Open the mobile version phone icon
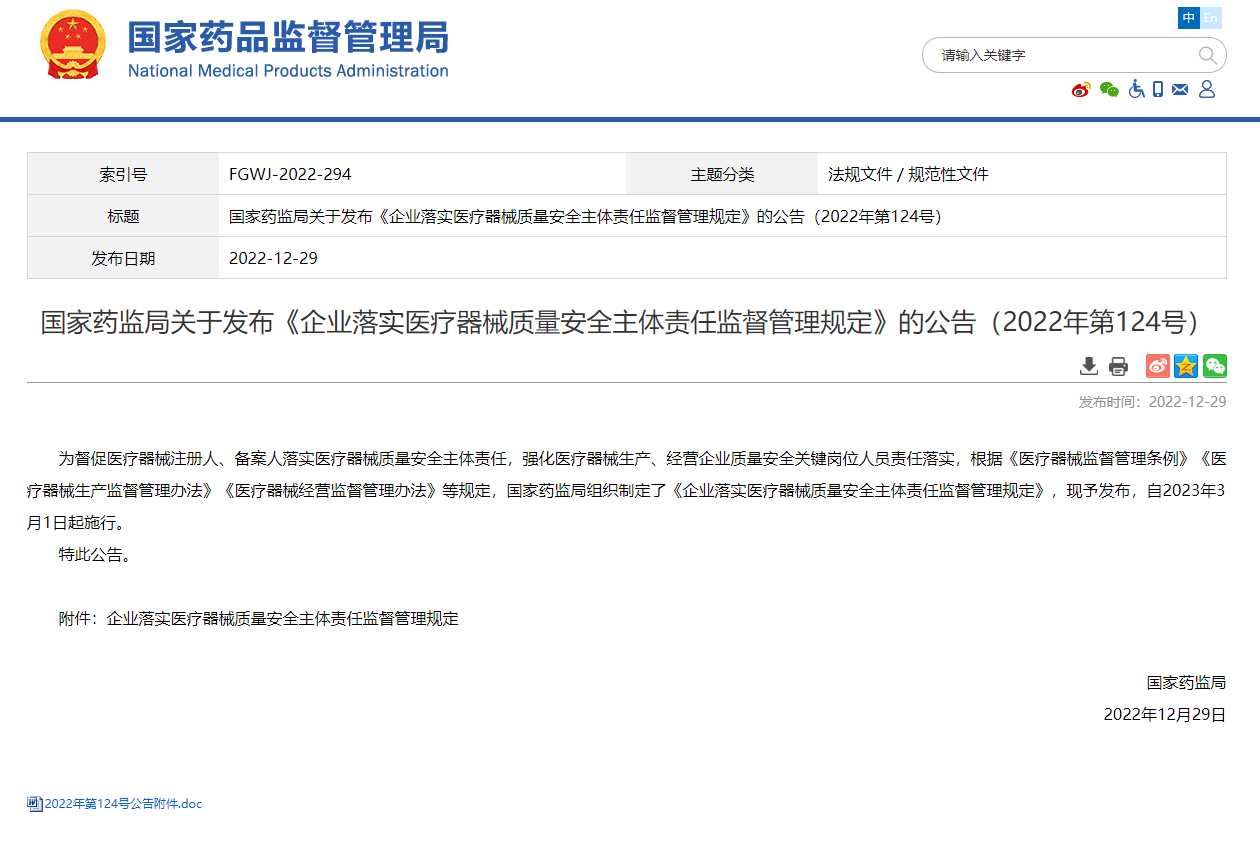The image size is (1260, 846). pyautogui.click(x=1158, y=90)
